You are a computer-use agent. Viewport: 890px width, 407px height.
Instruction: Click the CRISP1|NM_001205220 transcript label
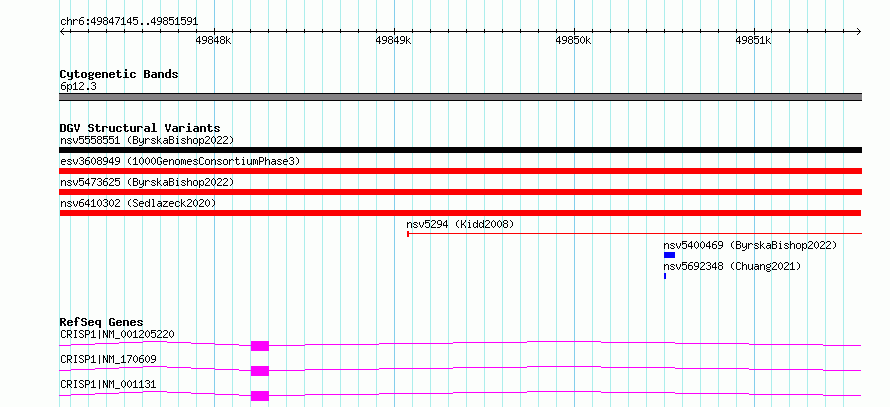pos(117,334)
